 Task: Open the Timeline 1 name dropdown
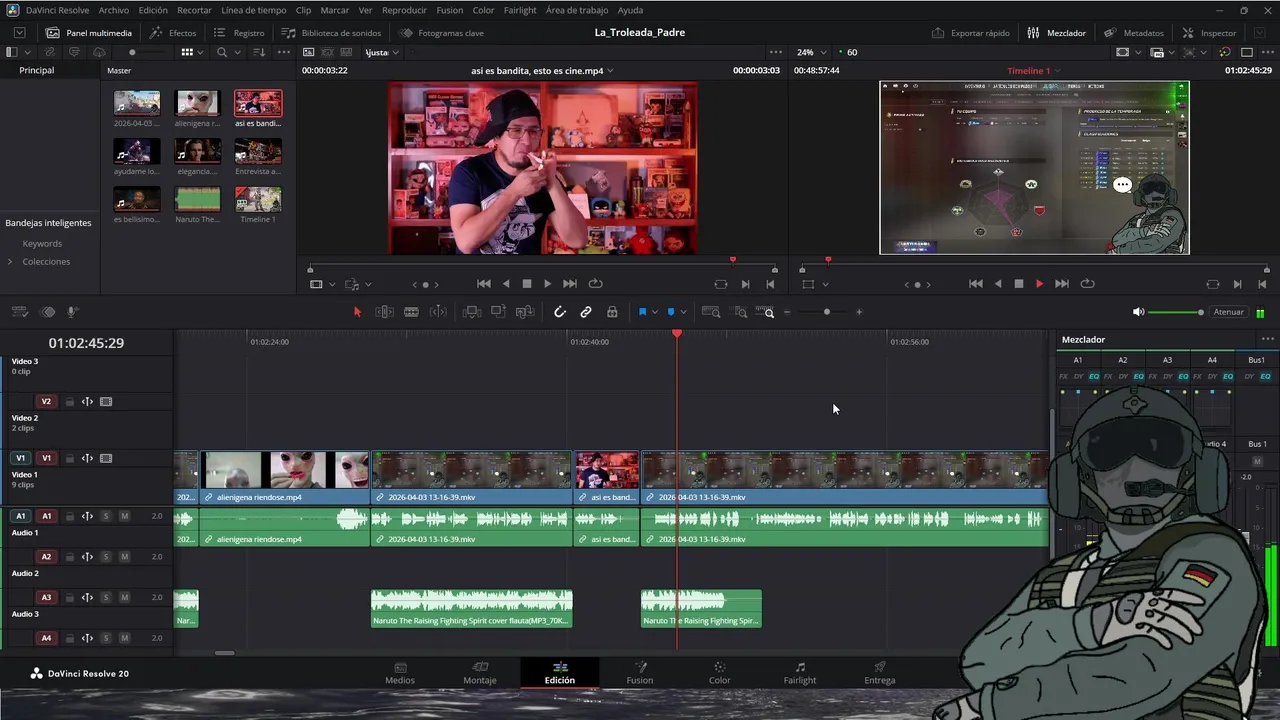click(x=1058, y=71)
